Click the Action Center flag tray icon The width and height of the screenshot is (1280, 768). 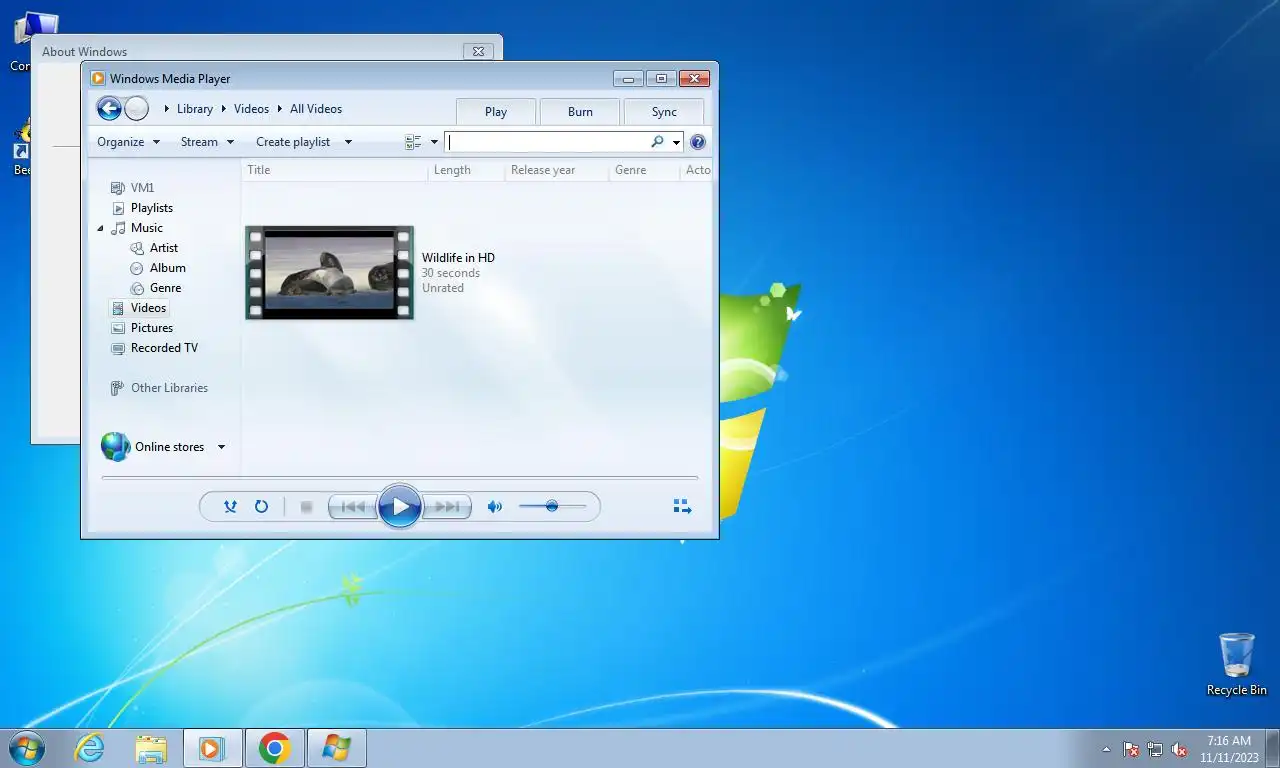click(1131, 749)
